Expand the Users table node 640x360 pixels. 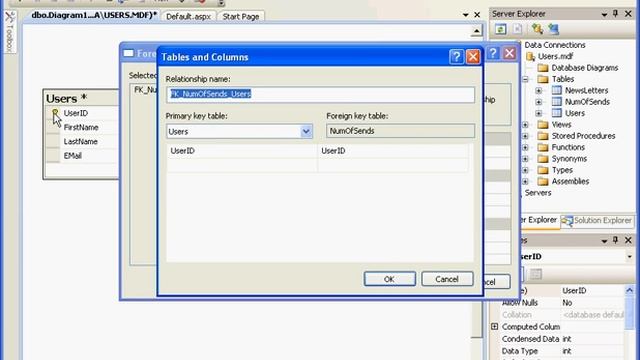click(539, 113)
